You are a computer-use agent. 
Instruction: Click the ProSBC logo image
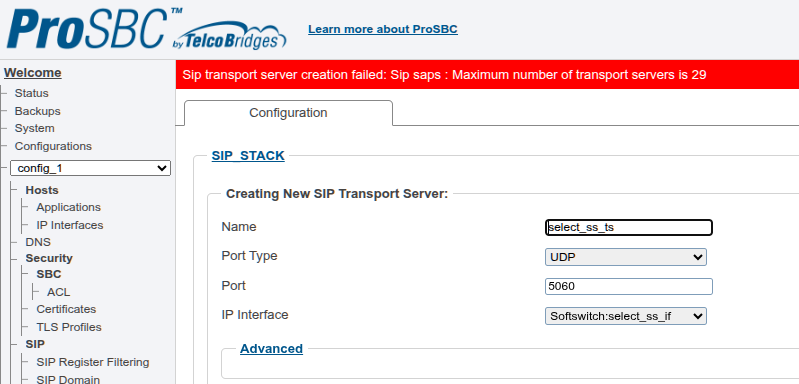click(x=147, y=29)
